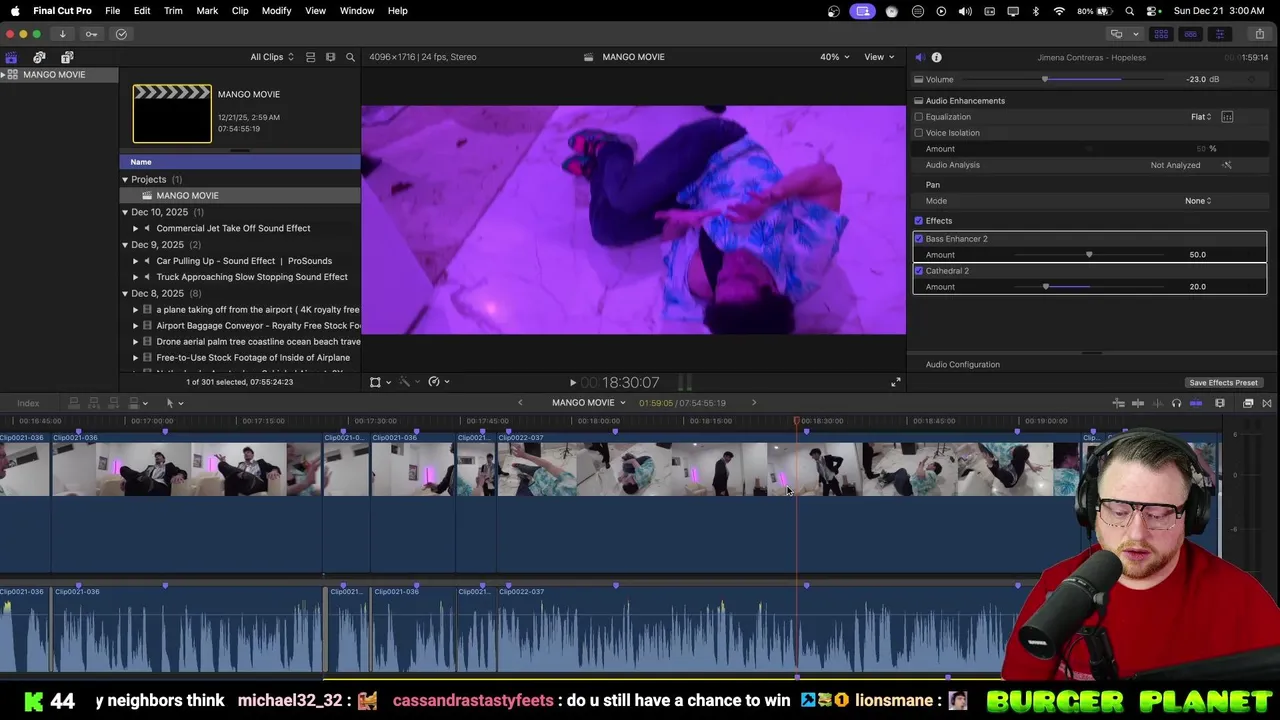Open the Equalization Flat preset dropdown
1280x720 pixels.
pos(1201,117)
